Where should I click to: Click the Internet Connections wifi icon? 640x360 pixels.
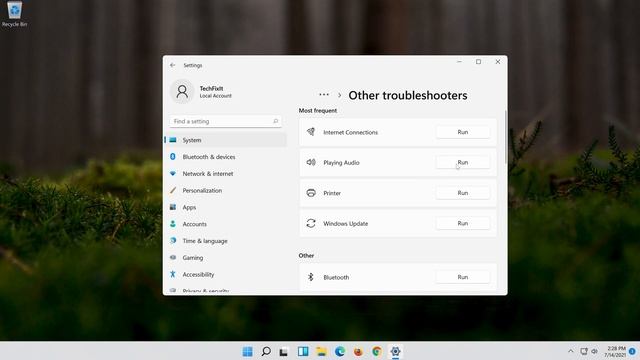311,132
